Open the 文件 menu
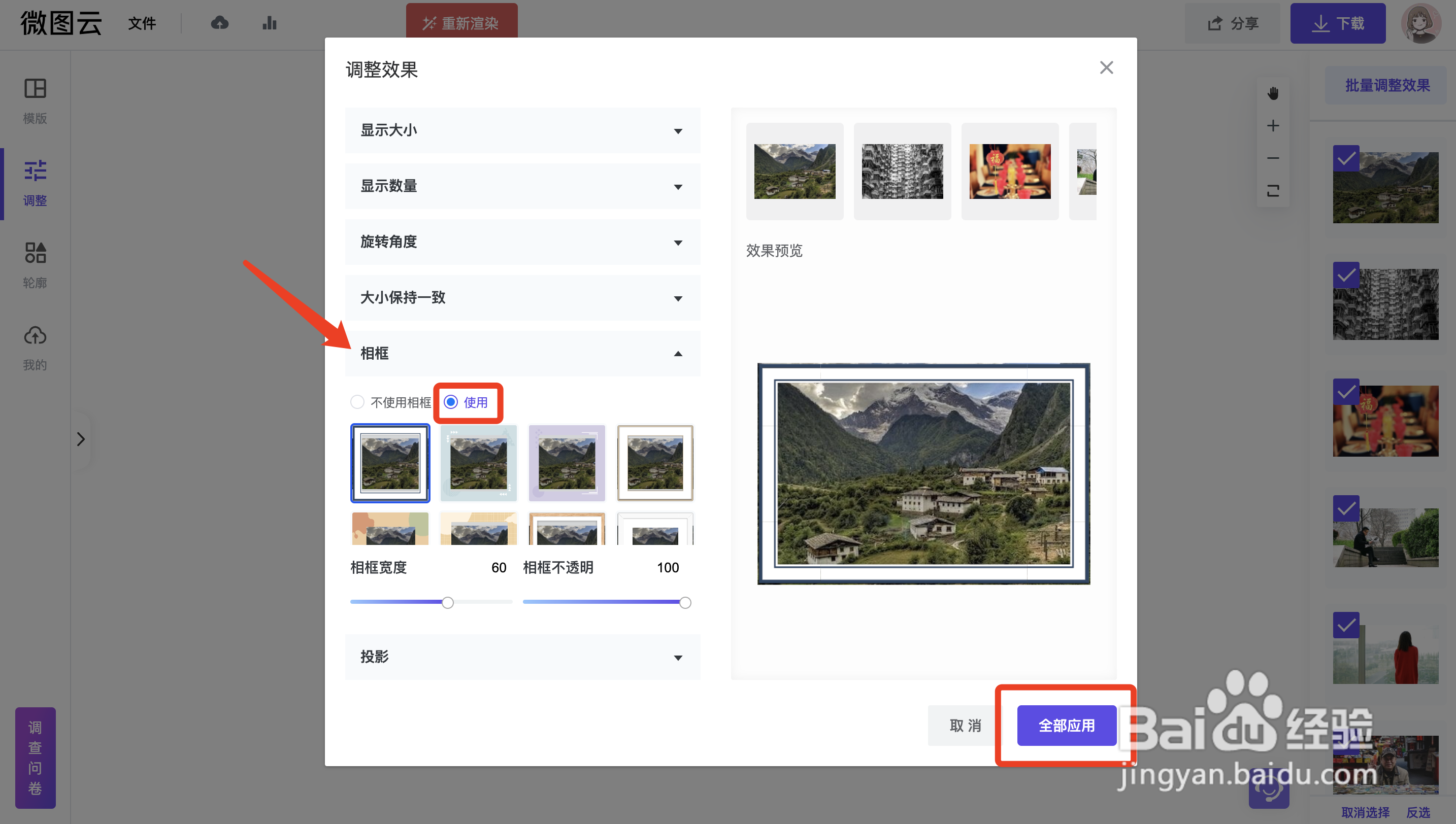1456x824 pixels. tap(142, 23)
